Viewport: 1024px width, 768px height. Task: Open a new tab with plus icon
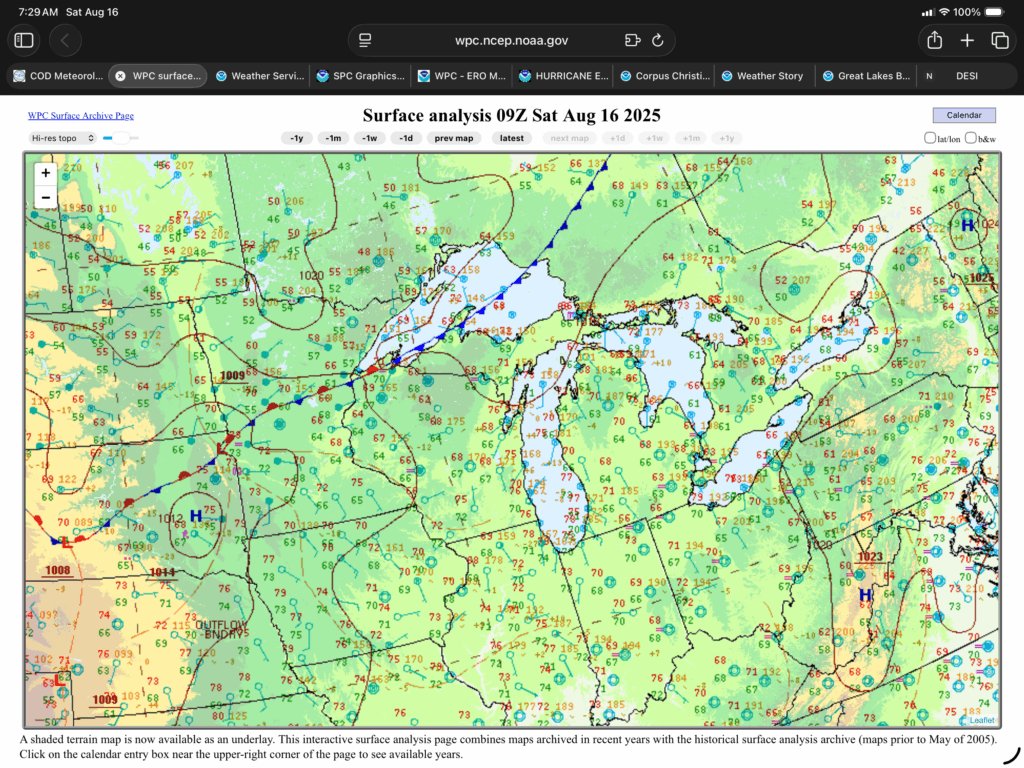pos(967,40)
